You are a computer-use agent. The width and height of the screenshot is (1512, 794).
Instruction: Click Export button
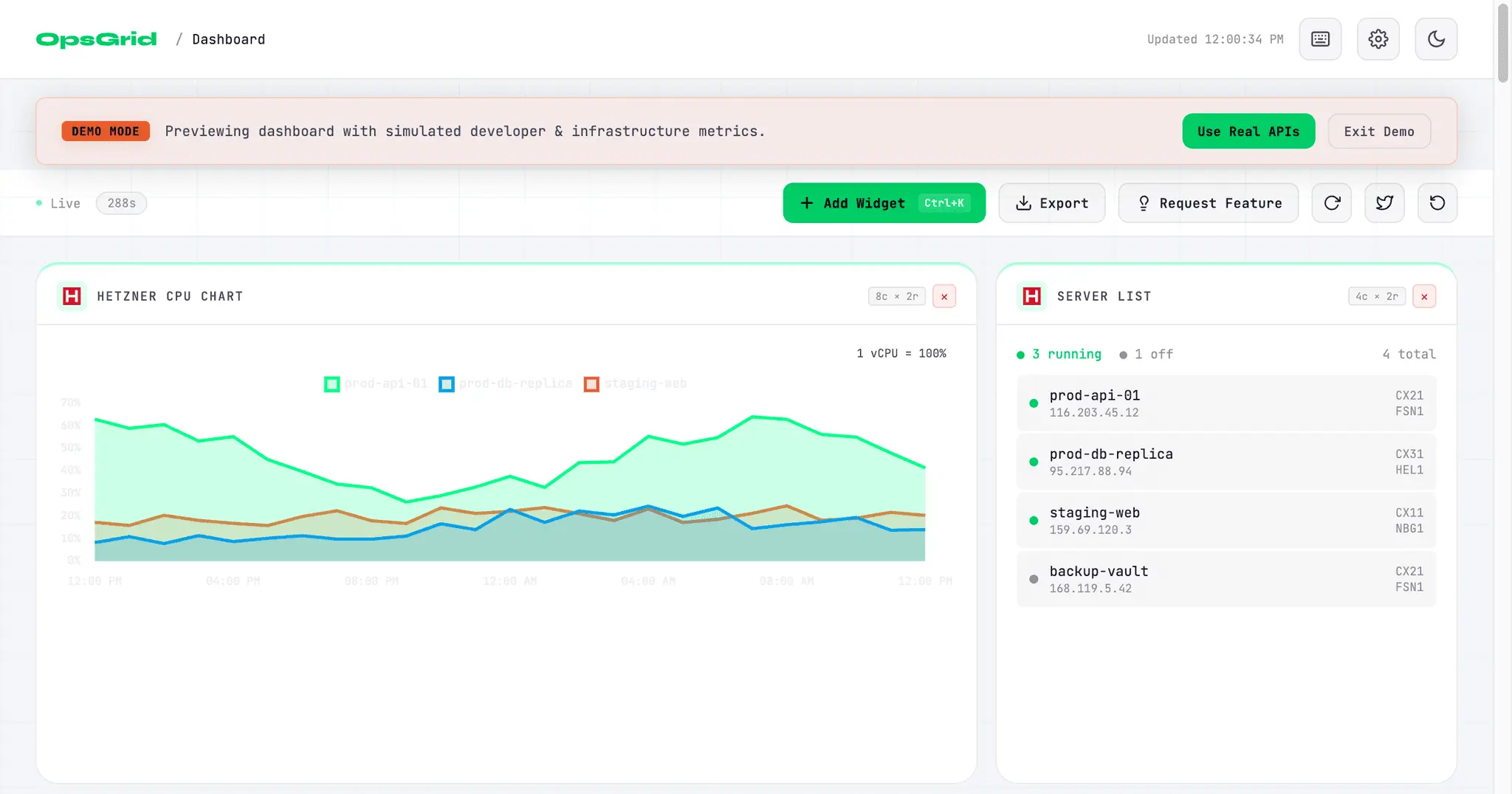pos(1052,203)
